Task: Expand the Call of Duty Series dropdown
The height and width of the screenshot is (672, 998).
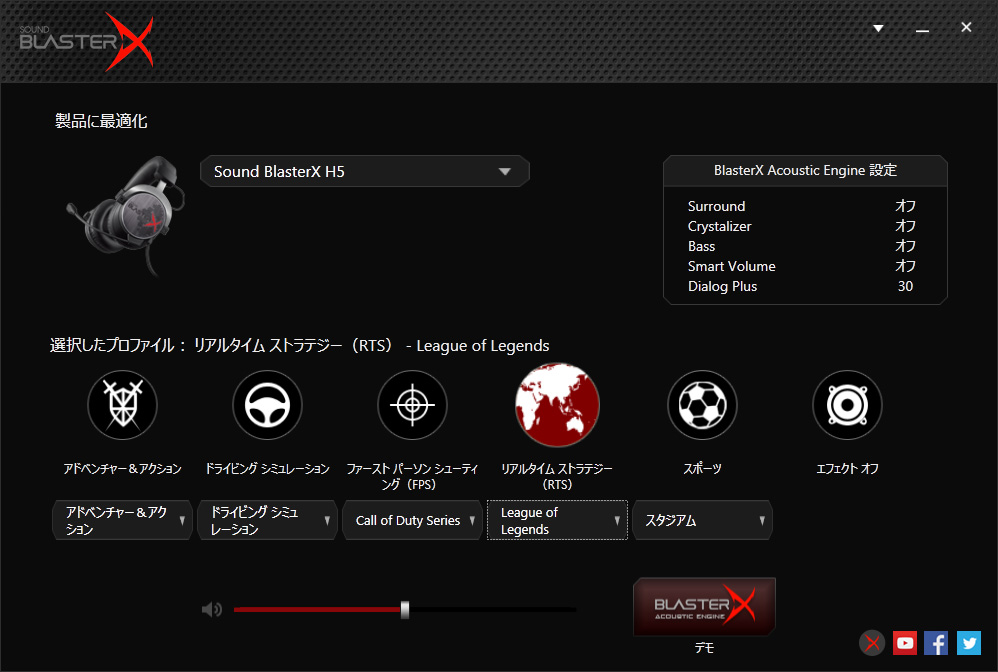Action: tap(412, 521)
